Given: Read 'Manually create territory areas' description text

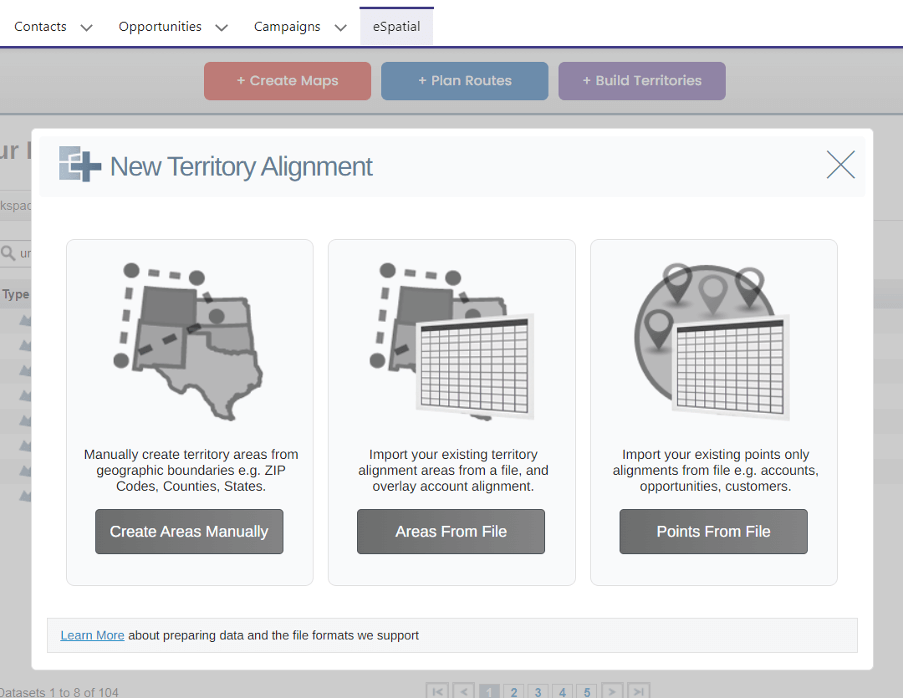Looking at the screenshot, I should coord(191,470).
